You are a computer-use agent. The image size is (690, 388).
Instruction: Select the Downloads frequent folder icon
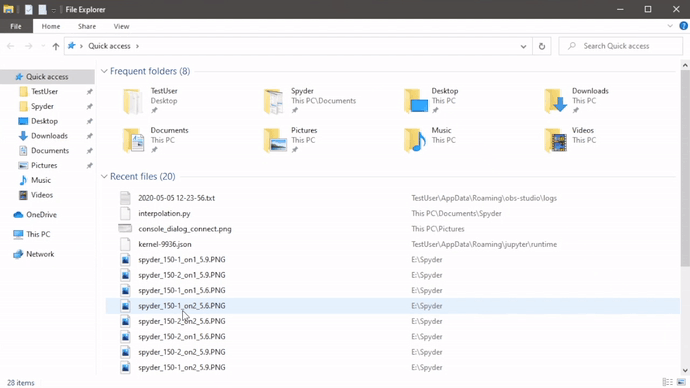[555, 101]
